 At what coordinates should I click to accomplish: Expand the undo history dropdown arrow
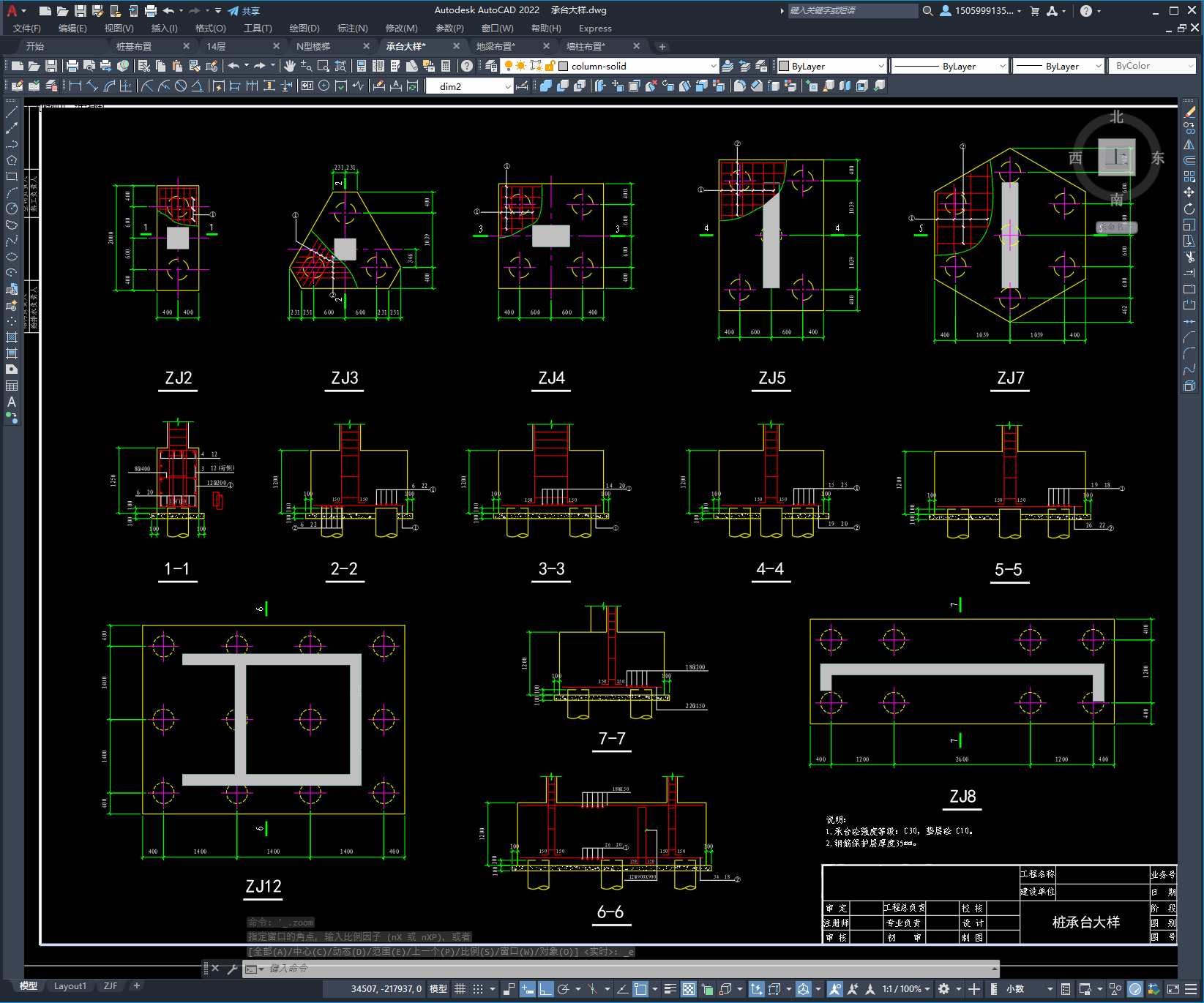[181, 11]
